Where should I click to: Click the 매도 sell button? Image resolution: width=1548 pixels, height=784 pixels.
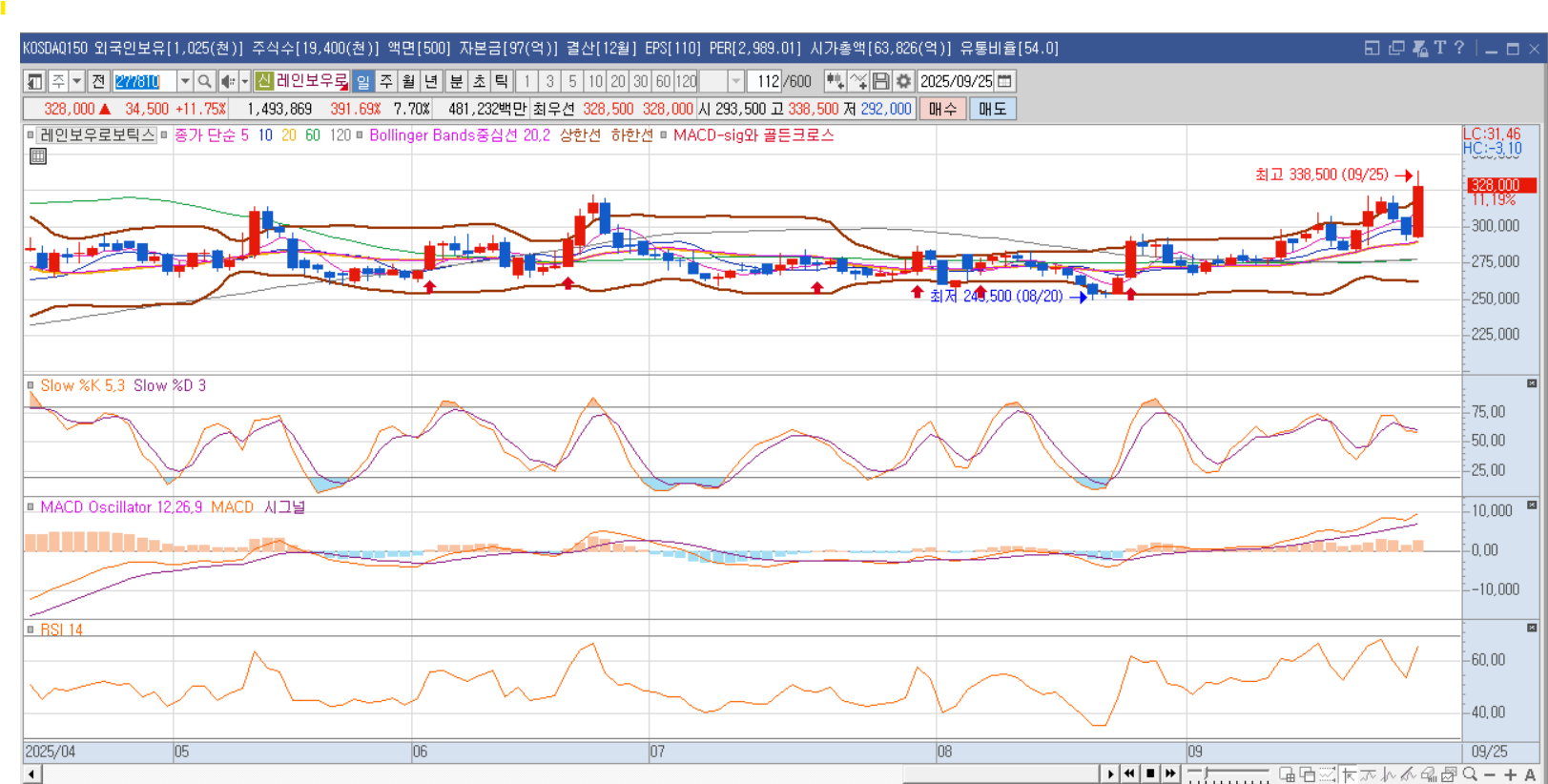(992, 109)
